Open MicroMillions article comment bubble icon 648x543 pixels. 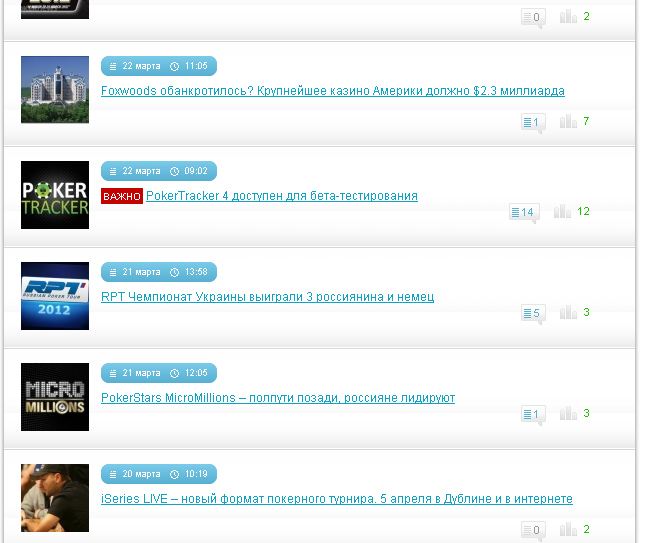click(x=533, y=414)
